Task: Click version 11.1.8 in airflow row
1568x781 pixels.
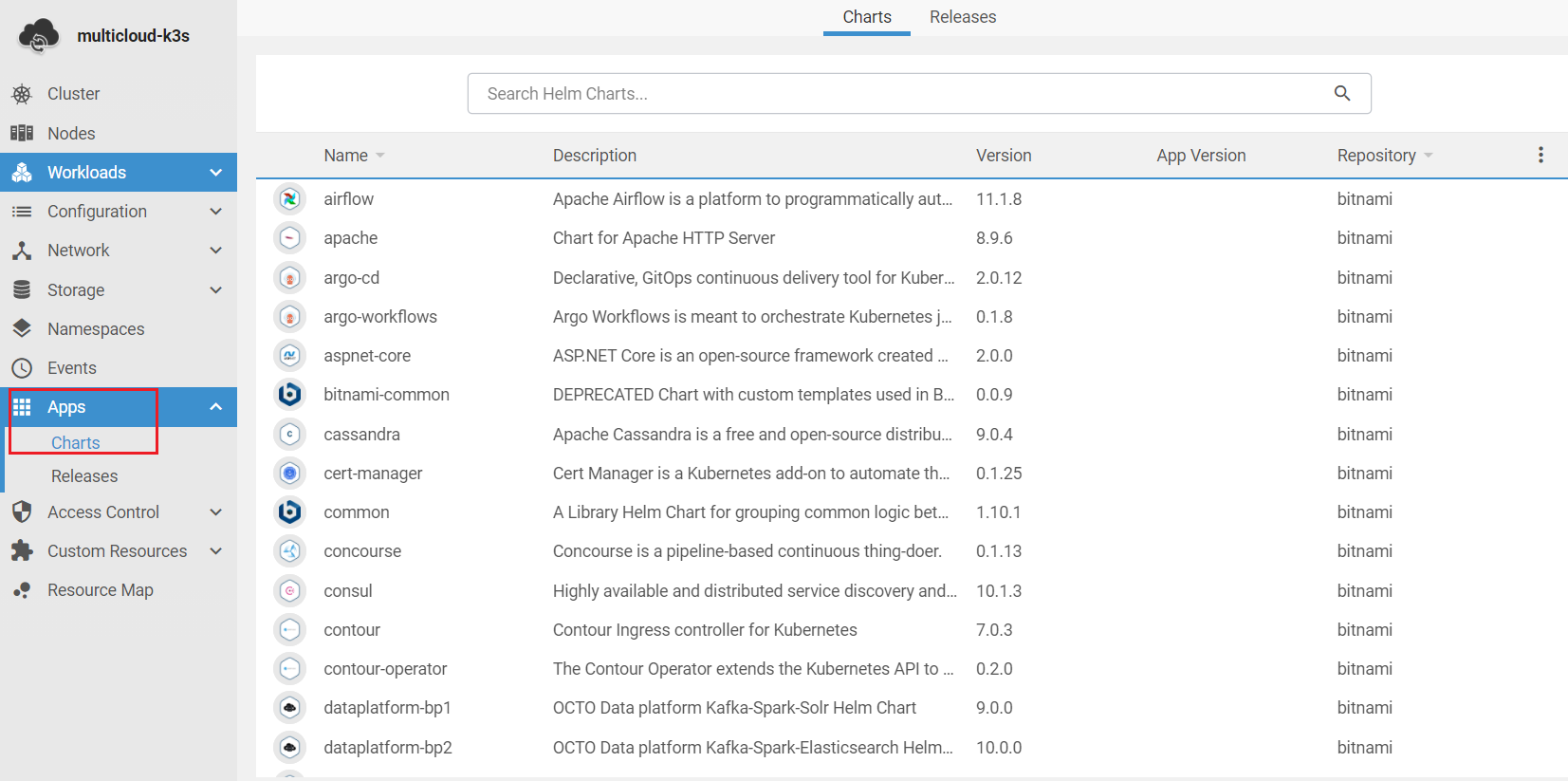Action: (x=999, y=199)
